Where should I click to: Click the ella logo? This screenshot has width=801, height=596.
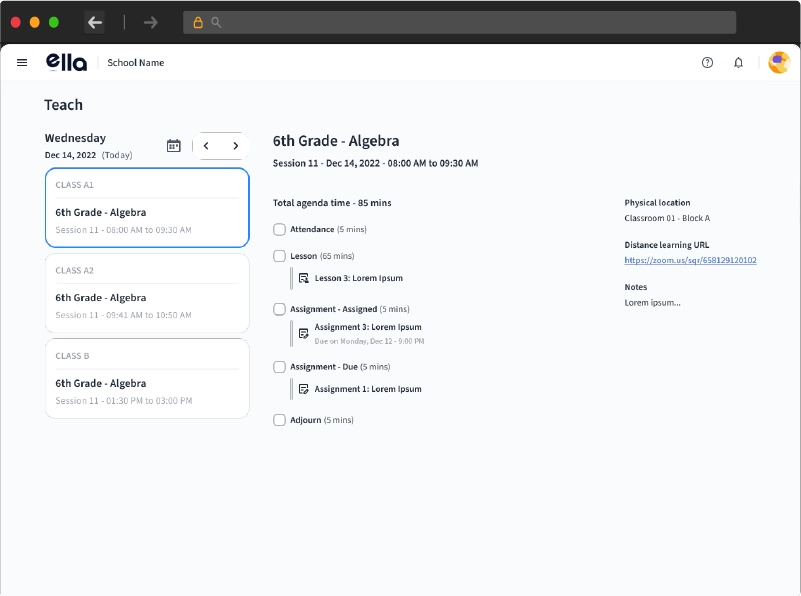(66, 62)
